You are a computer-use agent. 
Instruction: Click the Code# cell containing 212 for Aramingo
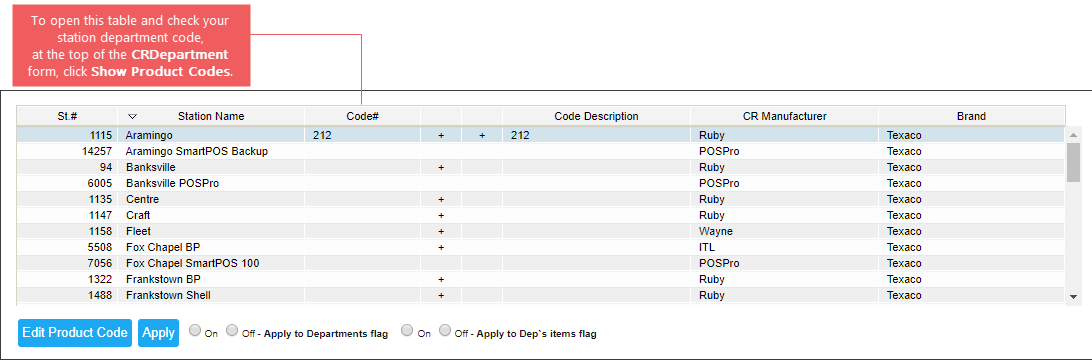[362, 135]
